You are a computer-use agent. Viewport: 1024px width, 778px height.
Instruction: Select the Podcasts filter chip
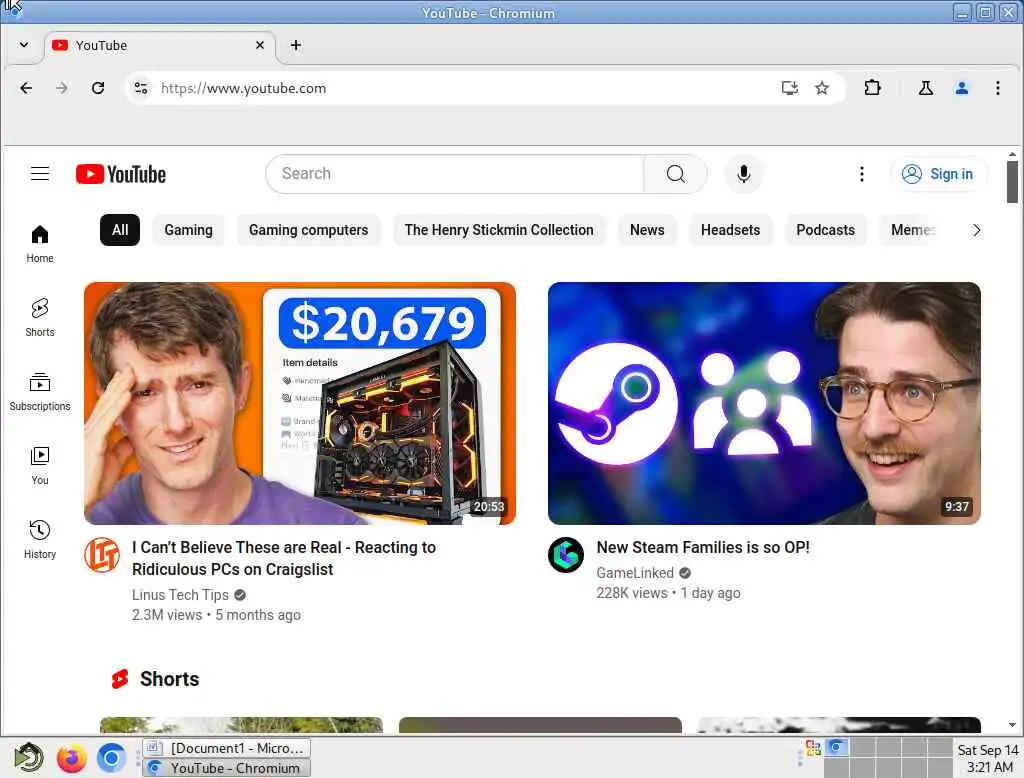825,230
